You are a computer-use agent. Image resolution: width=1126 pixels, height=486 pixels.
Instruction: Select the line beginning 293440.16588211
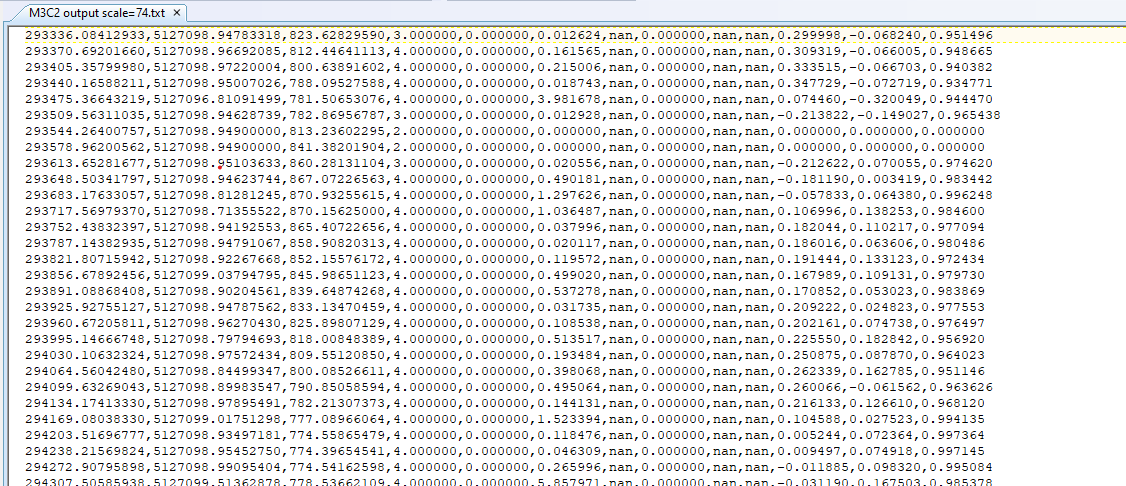point(508,83)
